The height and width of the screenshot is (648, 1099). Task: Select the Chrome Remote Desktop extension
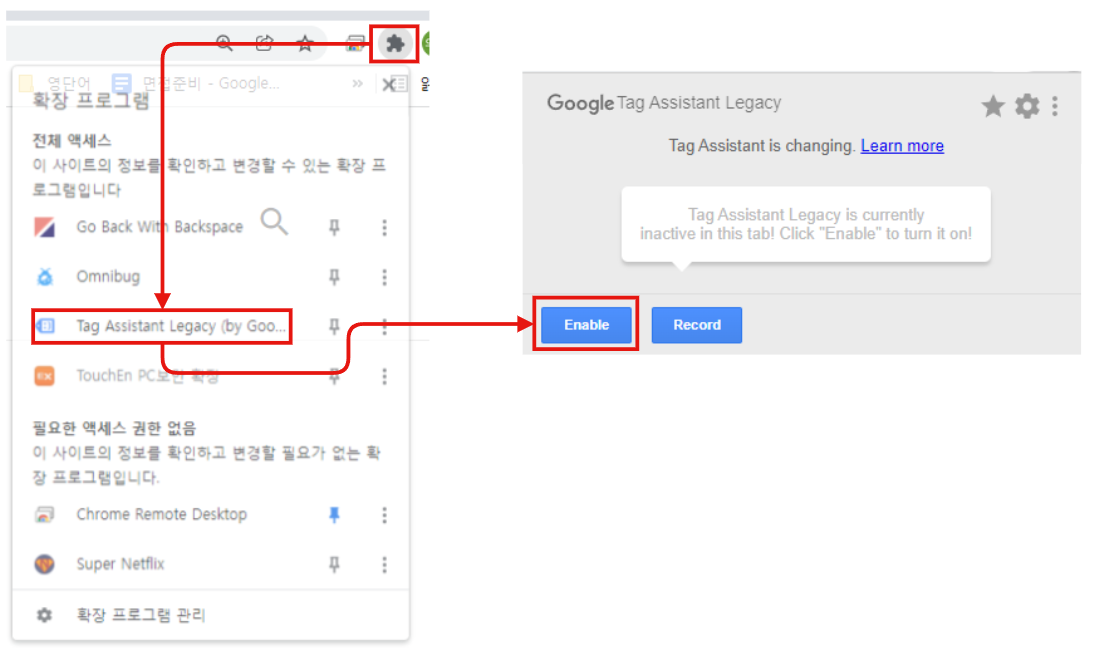click(161, 514)
